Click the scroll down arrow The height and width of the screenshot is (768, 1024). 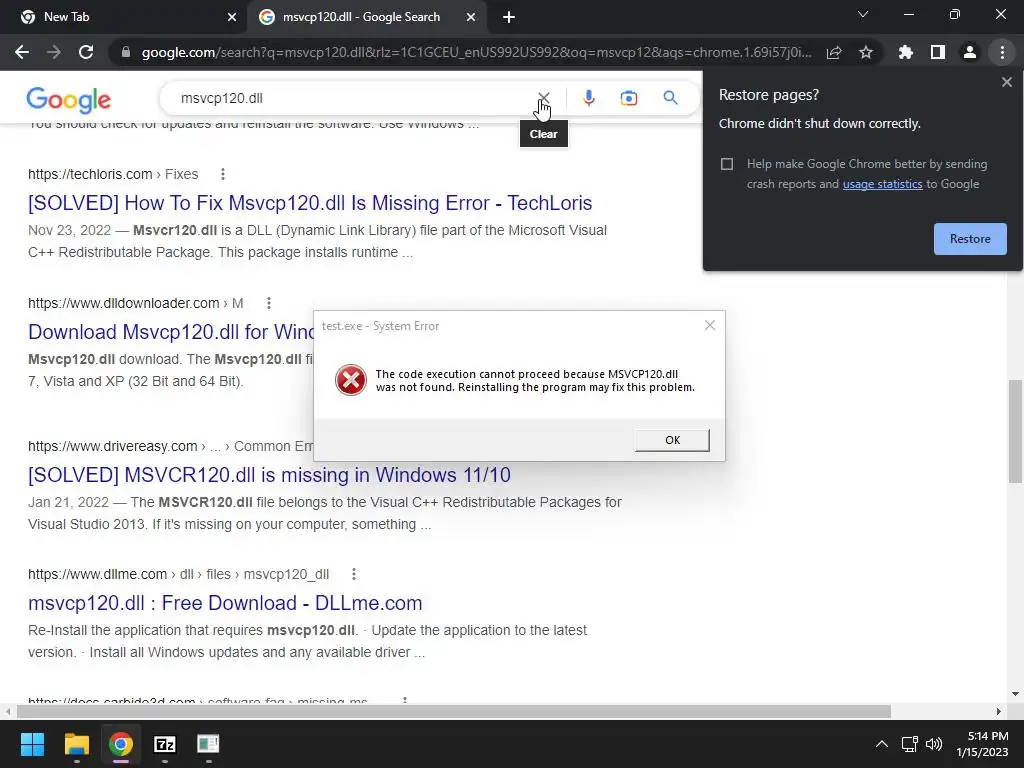(1016, 694)
